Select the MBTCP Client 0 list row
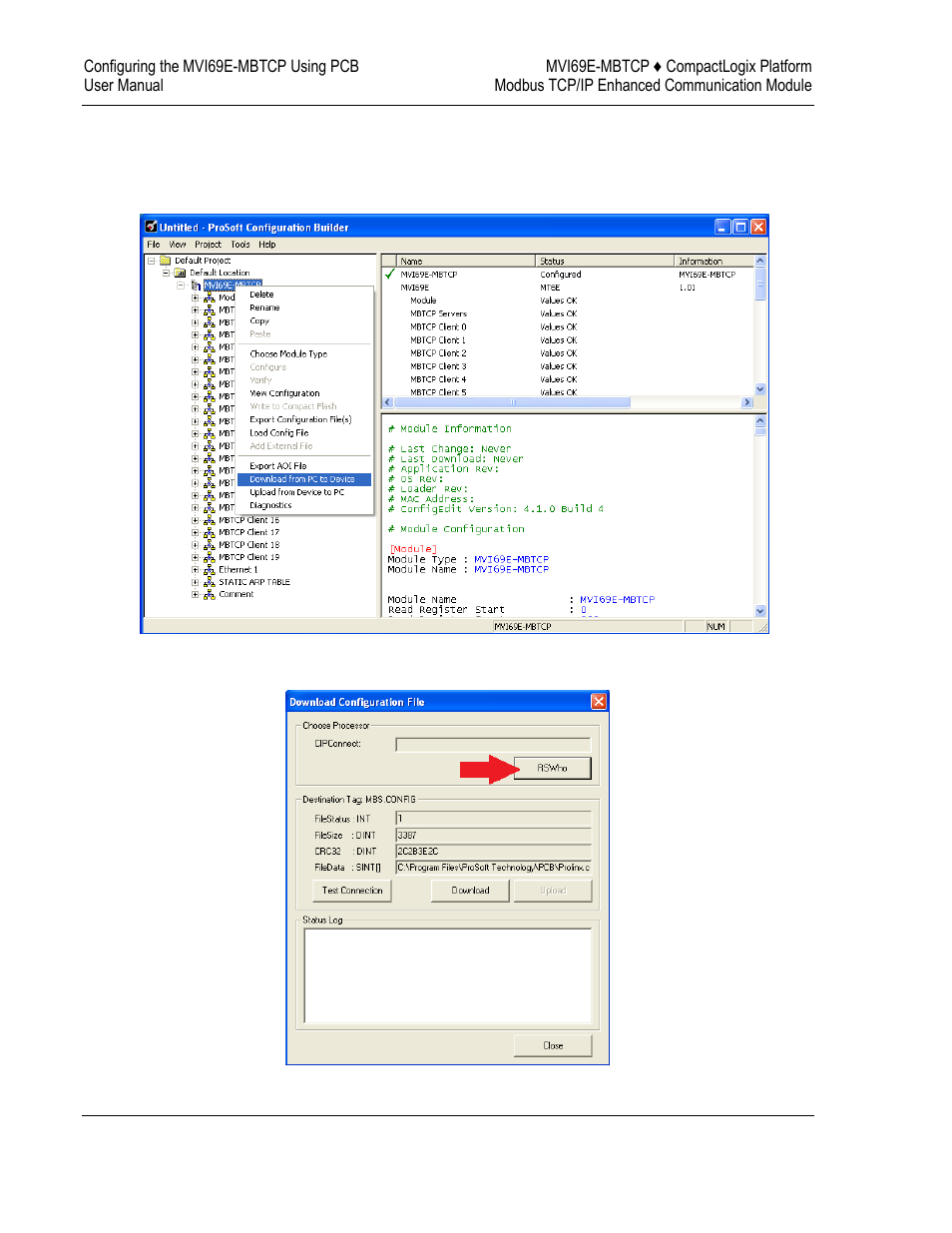The width and height of the screenshot is (952, 1233). tap(567, 326)
